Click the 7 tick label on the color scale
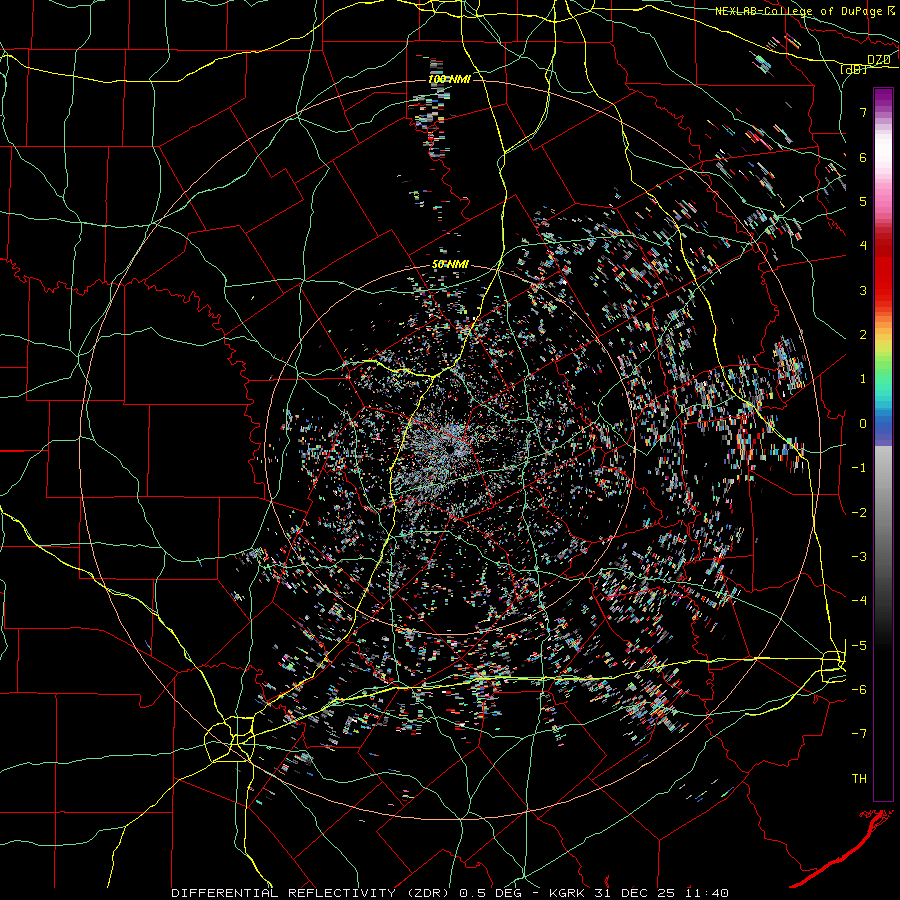The image size is (900, 900). 863,113
